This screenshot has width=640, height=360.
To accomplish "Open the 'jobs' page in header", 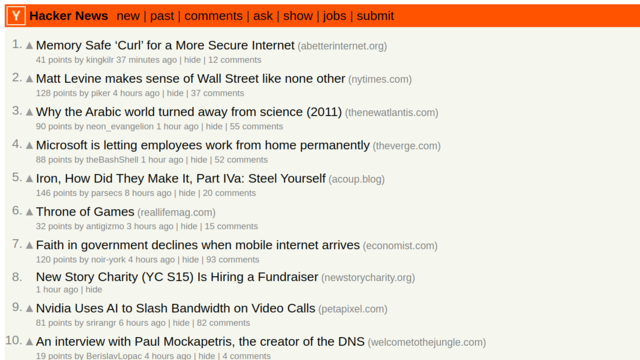I will (335, 16).
